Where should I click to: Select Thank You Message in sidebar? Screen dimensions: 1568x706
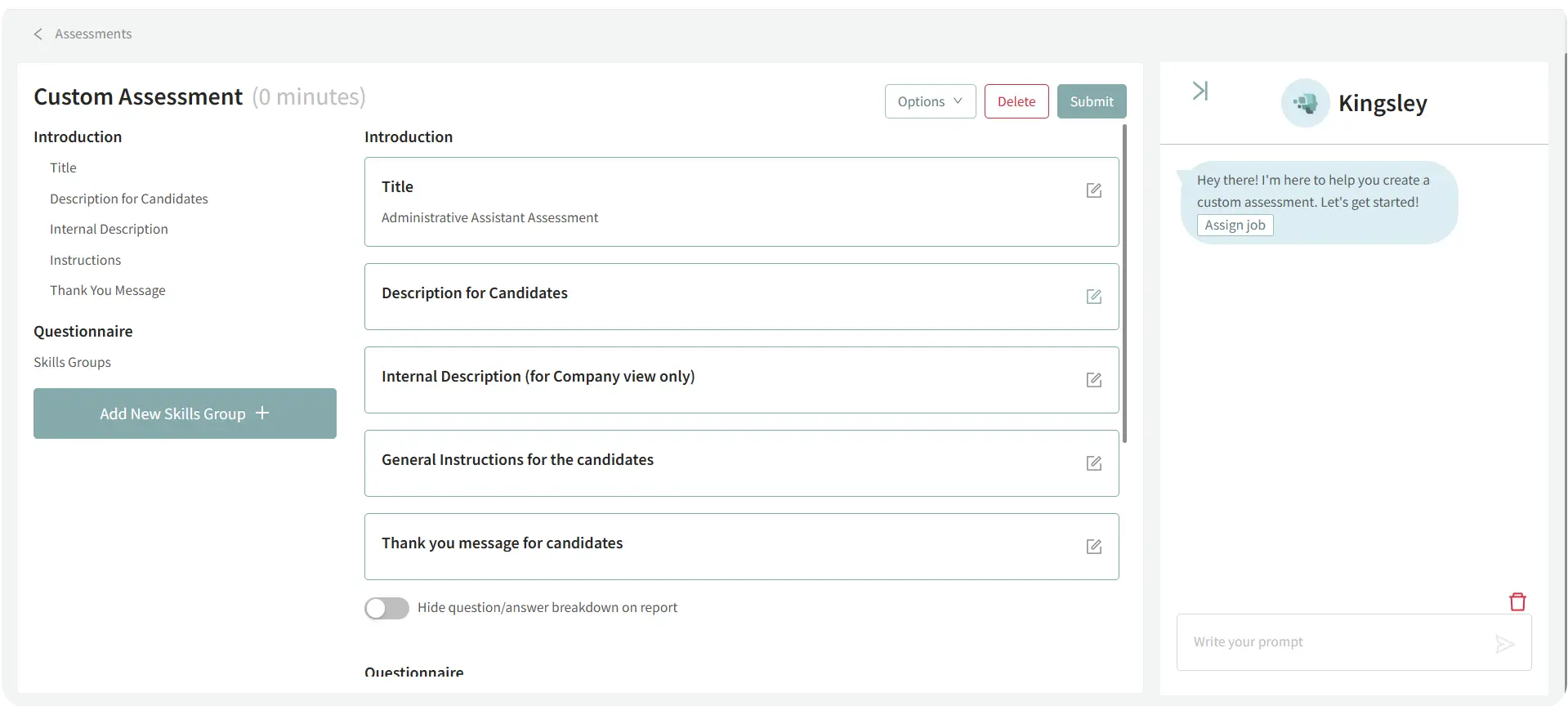(107, 290)
